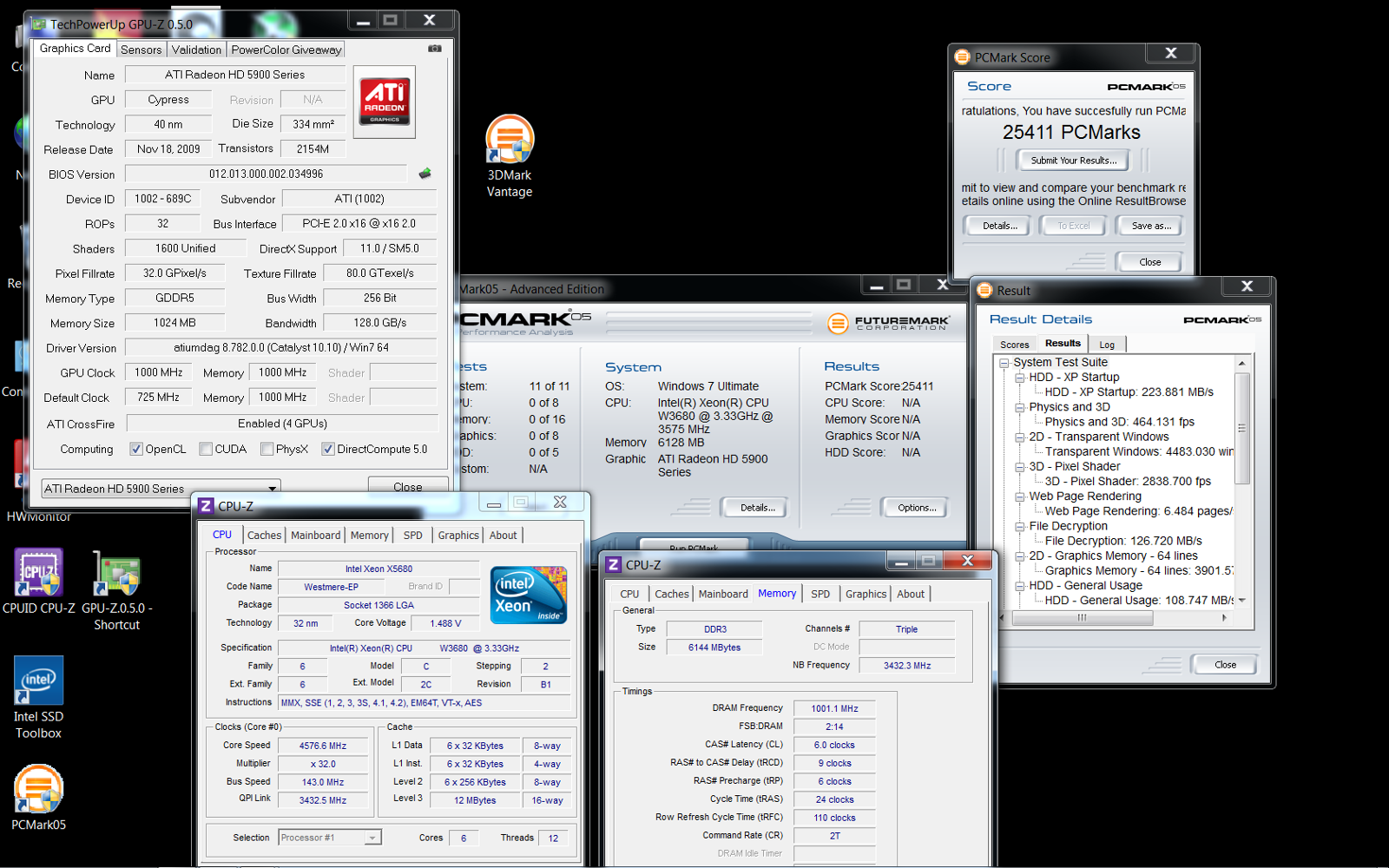The width and height of the screenshot is (1389, 868).
Task: Click Options button in PCMark05 window
Action: click(x=917, y=508)
